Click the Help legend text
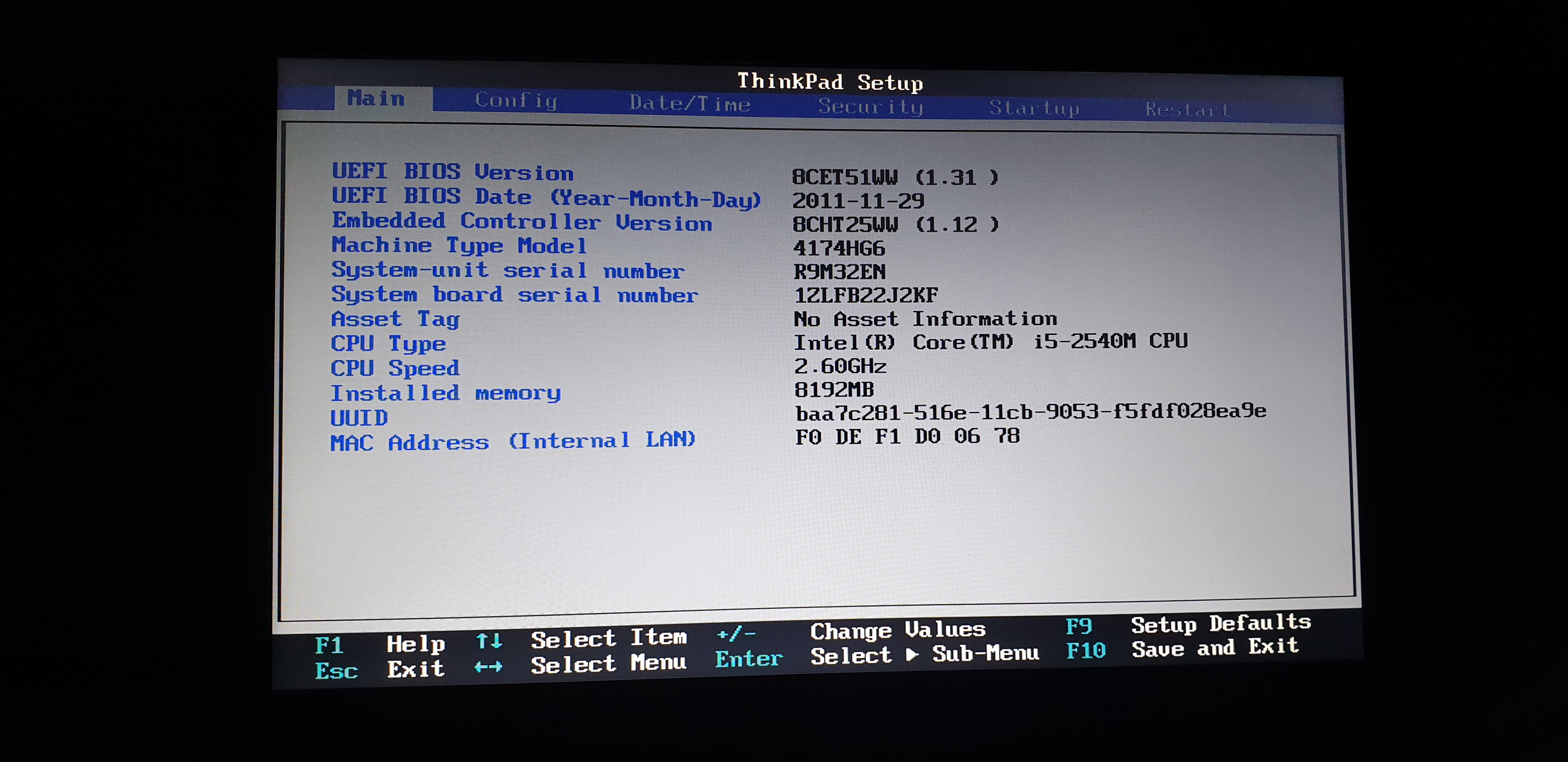 click(x=416, y=644)
